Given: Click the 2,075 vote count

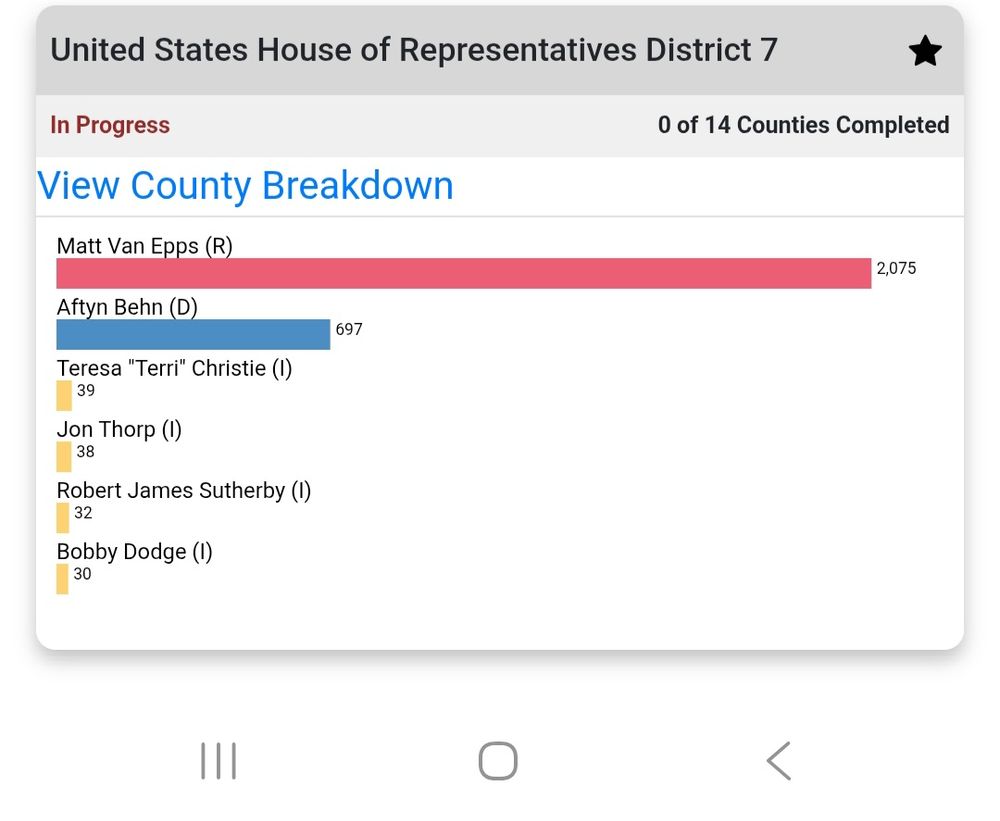Looking at the screenshot, I should pyautogui.click(x=896, y=268).
